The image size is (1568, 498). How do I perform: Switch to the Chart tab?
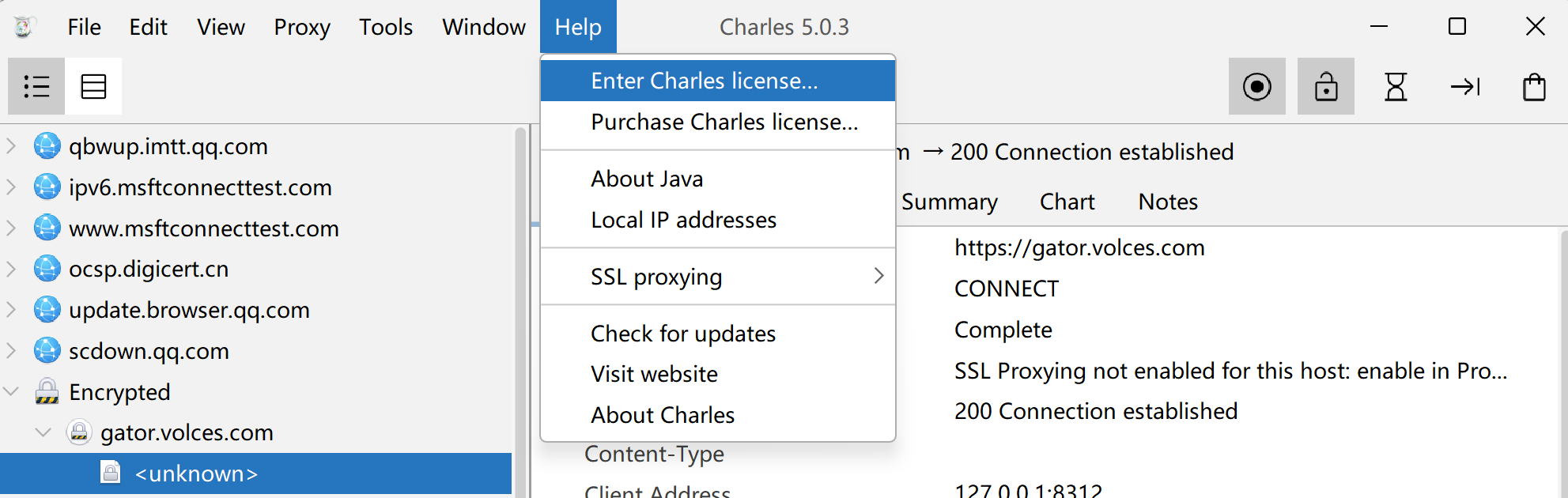click(1067, 202)
